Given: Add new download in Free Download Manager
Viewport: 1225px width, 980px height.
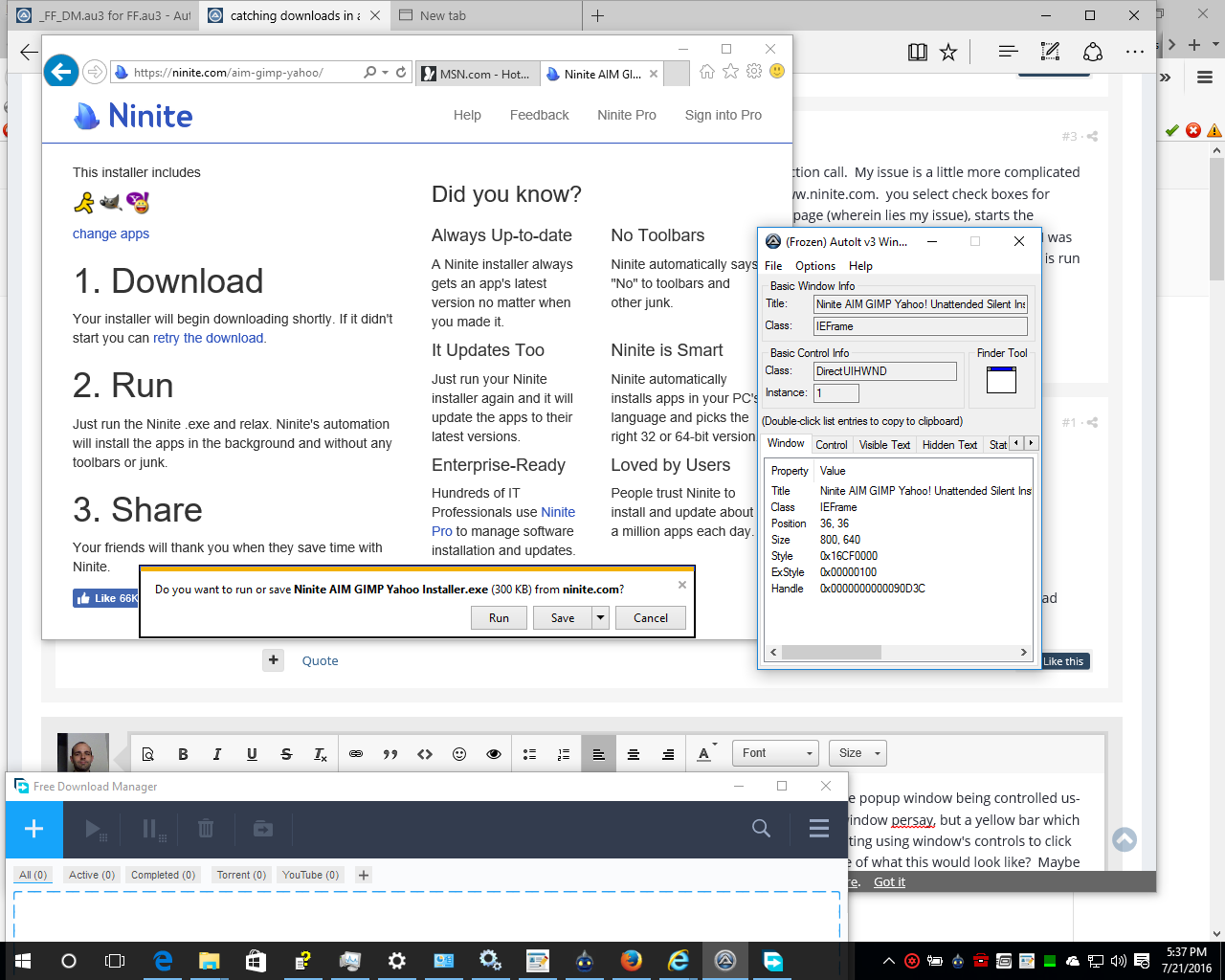Looking at the screenshot, I should click(x=34, y=829).
